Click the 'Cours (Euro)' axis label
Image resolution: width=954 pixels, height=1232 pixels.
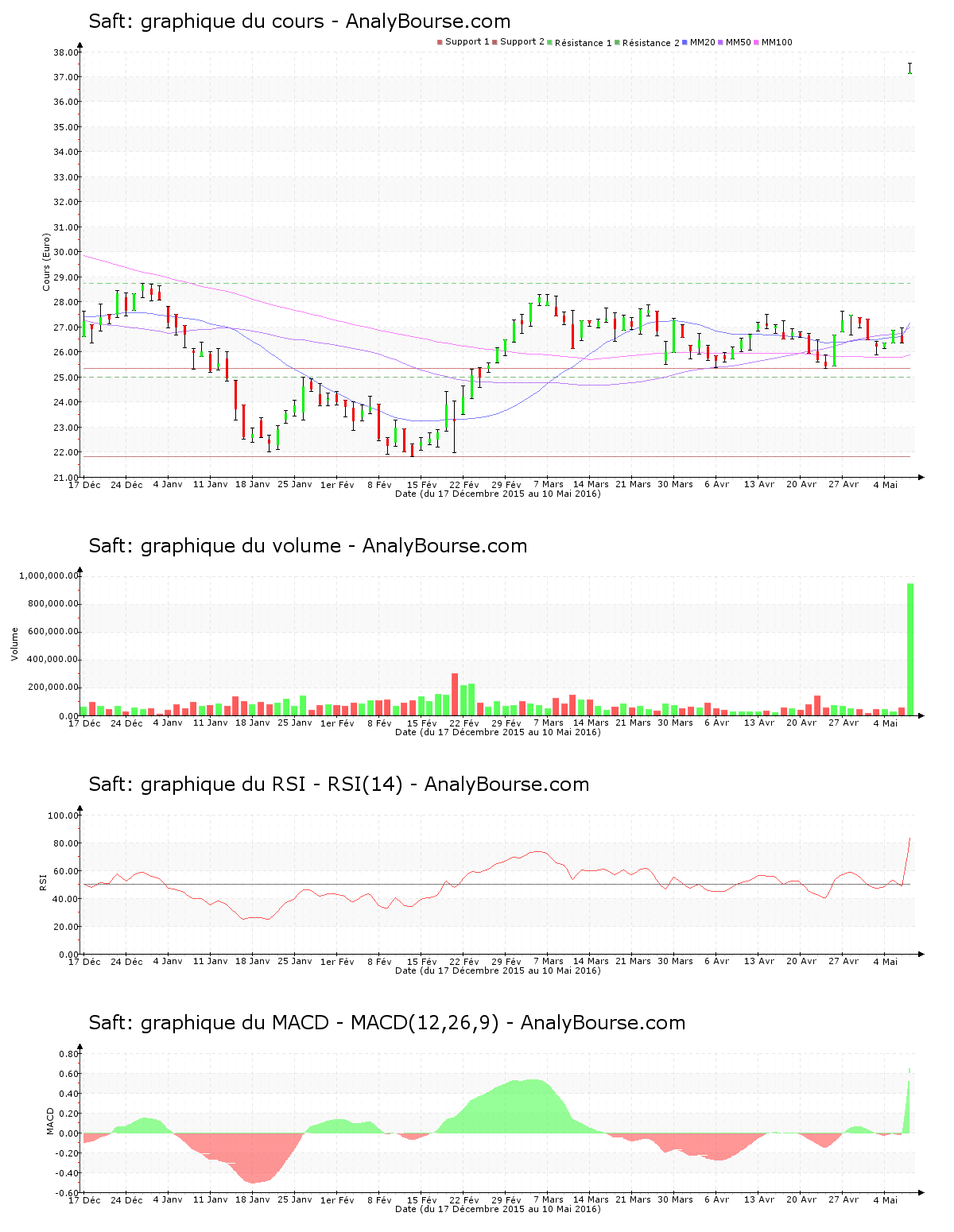tap(46, 262)
